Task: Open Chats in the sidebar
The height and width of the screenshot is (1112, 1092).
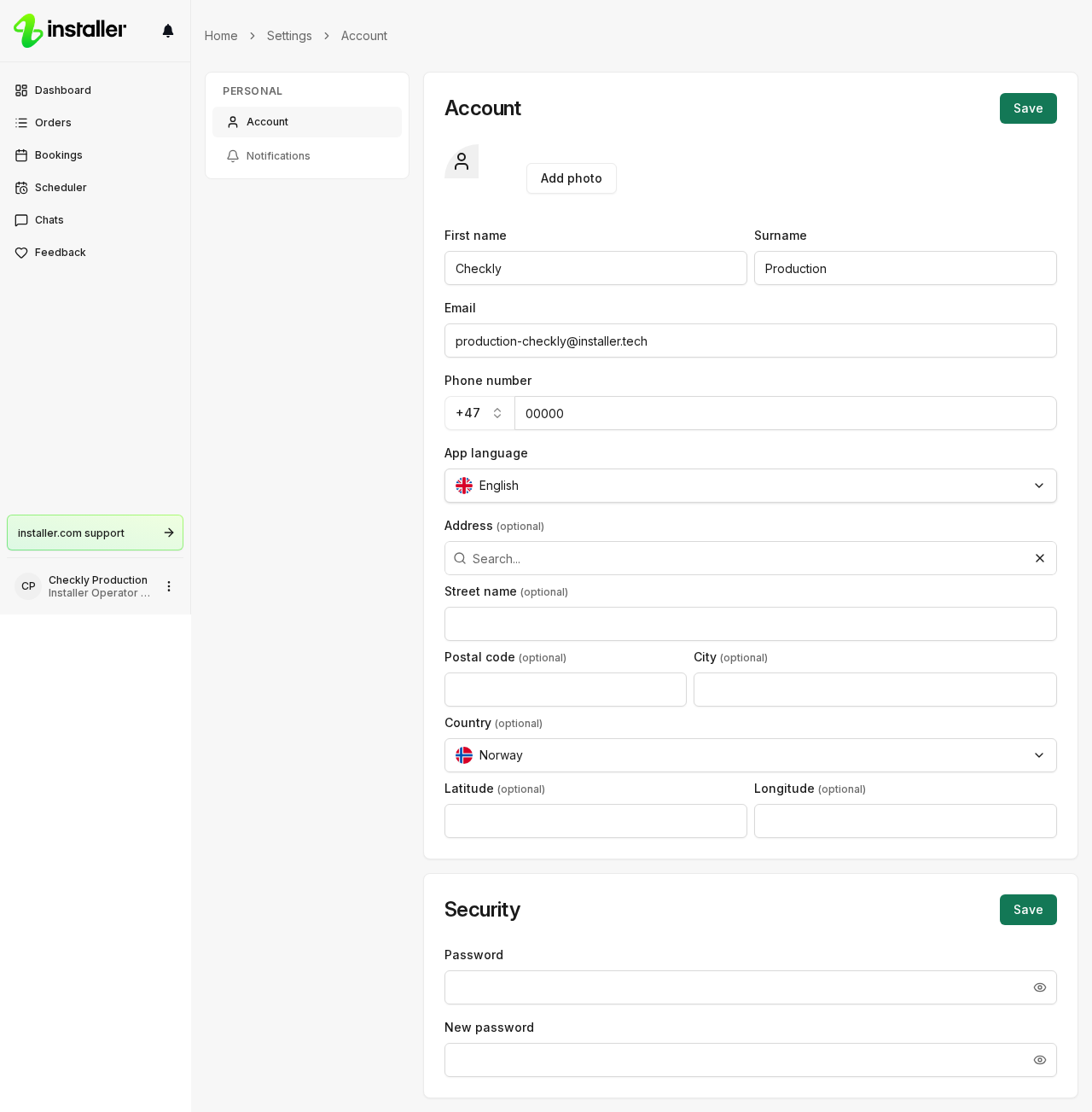Action: pos(96,220)
